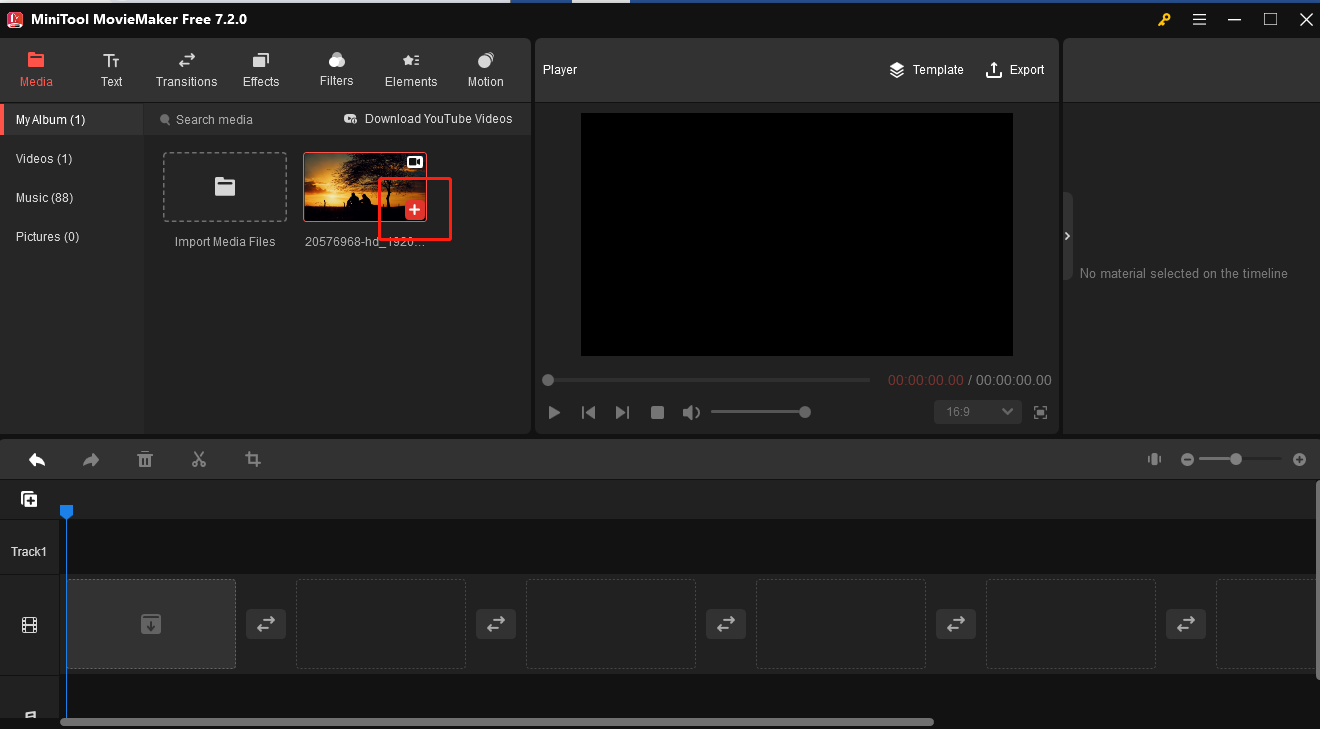Click the next frame button
1320x729 pixels.
622,412
